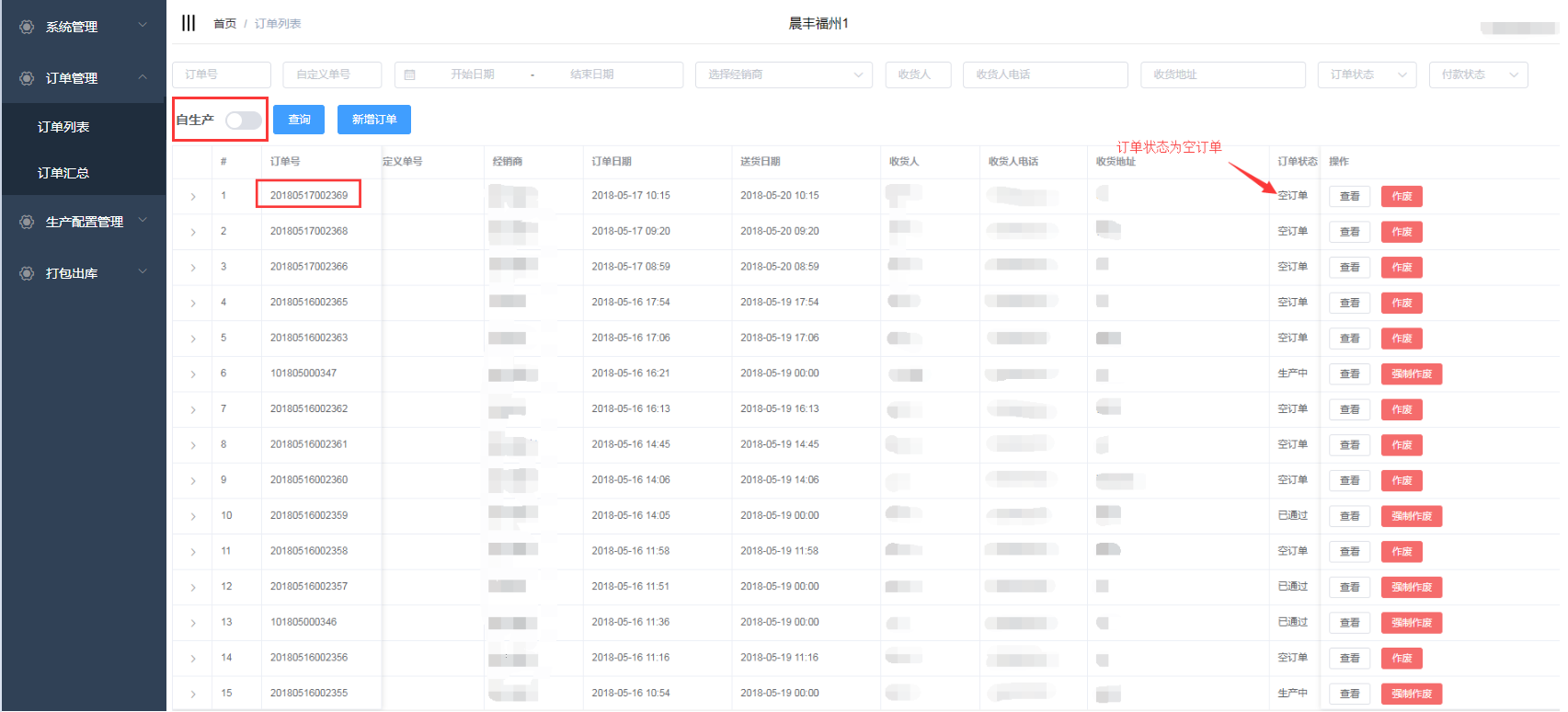Click the 生产配置管理 sidebar icon
This screenshot has width=1568, height=712.
click(27, 222)
